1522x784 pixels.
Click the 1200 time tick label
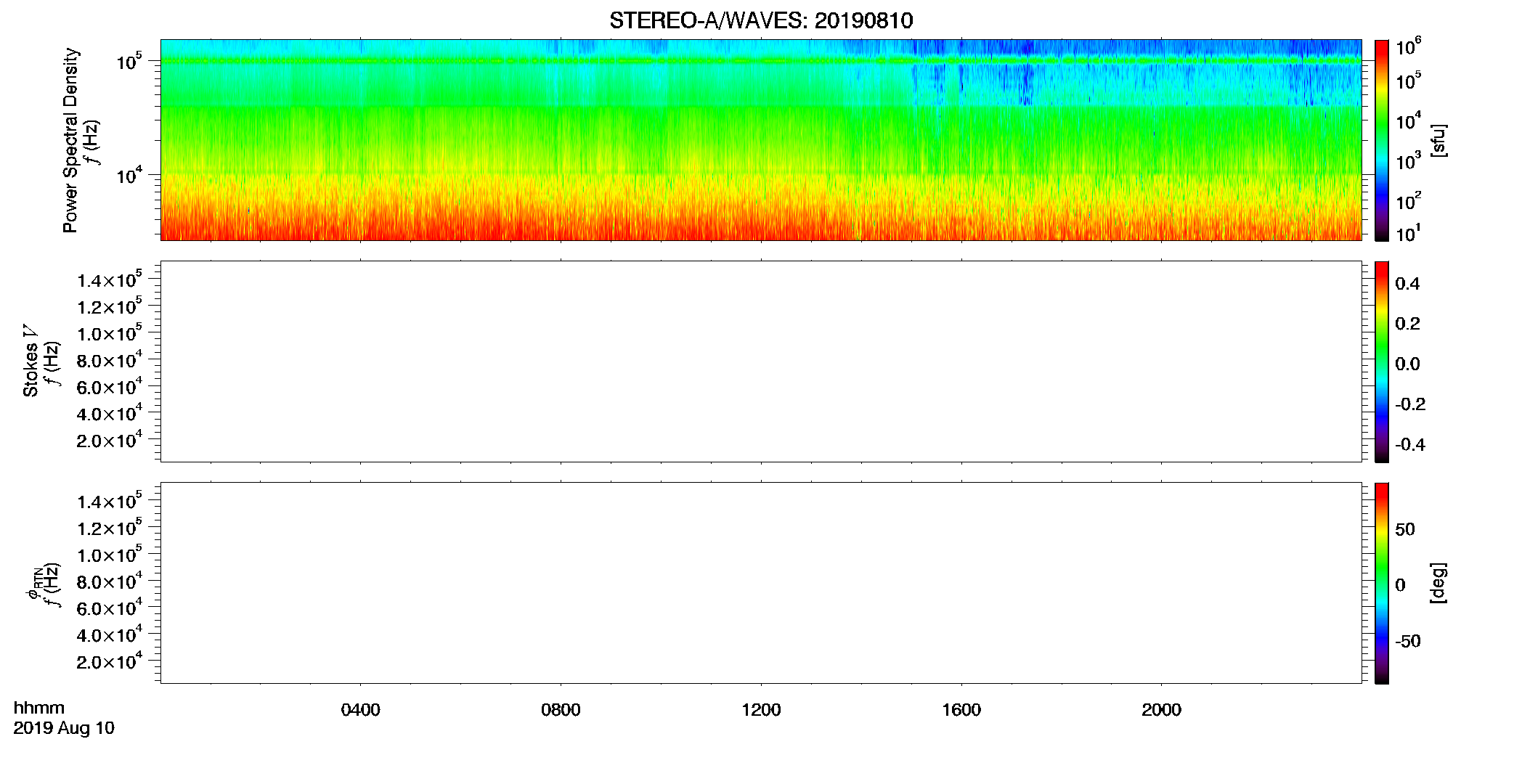761,710
